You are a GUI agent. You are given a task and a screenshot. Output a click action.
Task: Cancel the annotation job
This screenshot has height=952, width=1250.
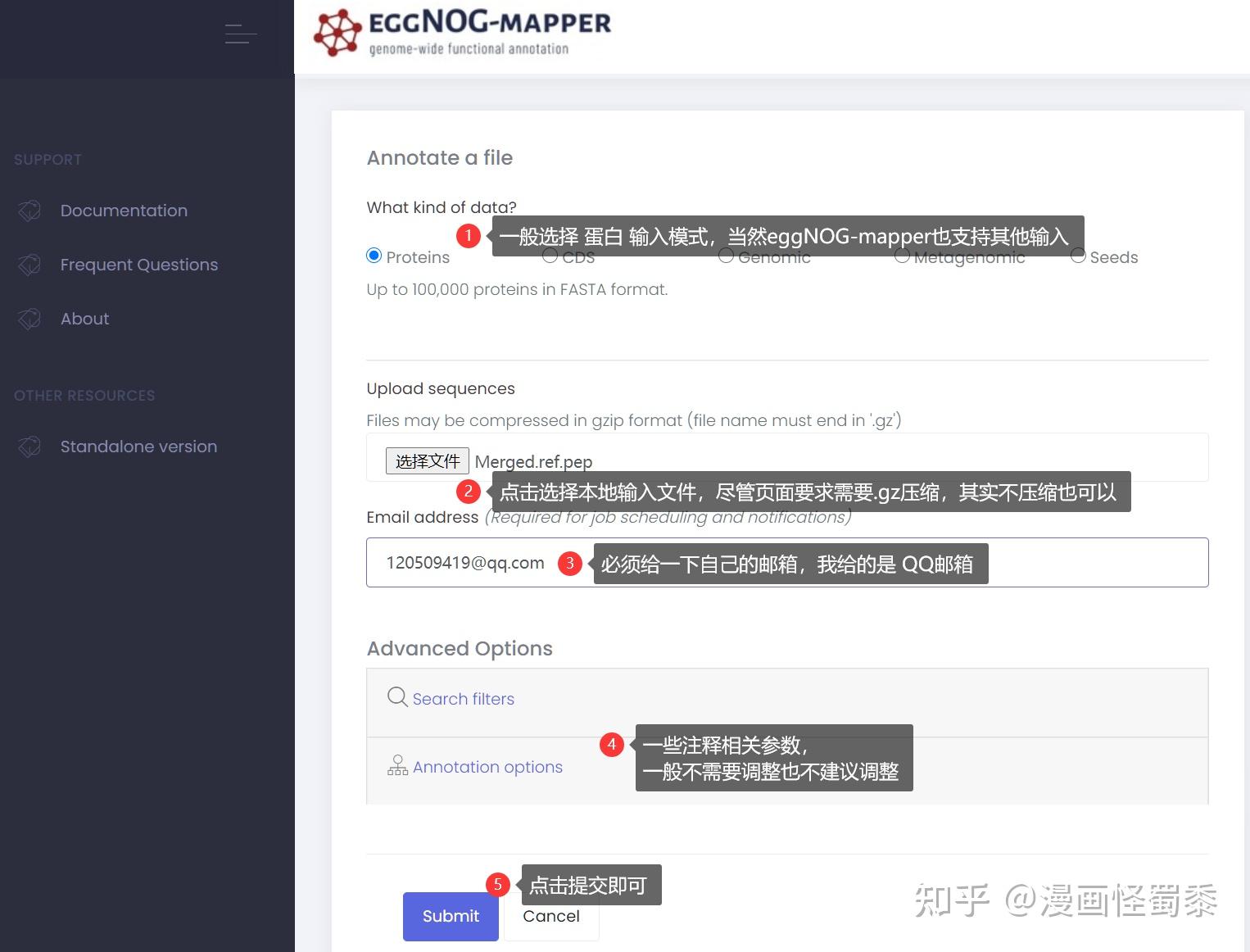550,916
